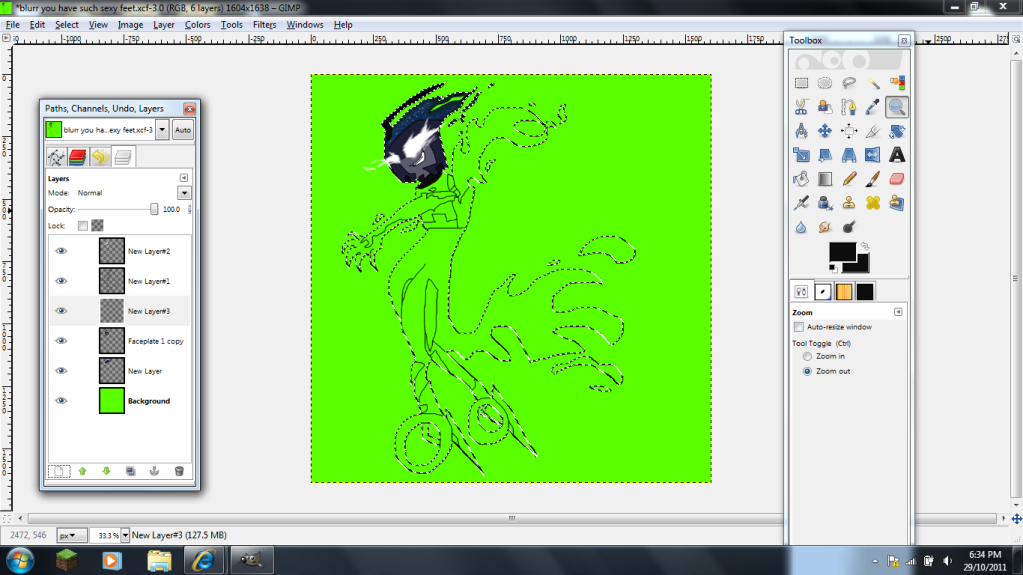
Task: Open the Filters menu
Action: point(264,24)
